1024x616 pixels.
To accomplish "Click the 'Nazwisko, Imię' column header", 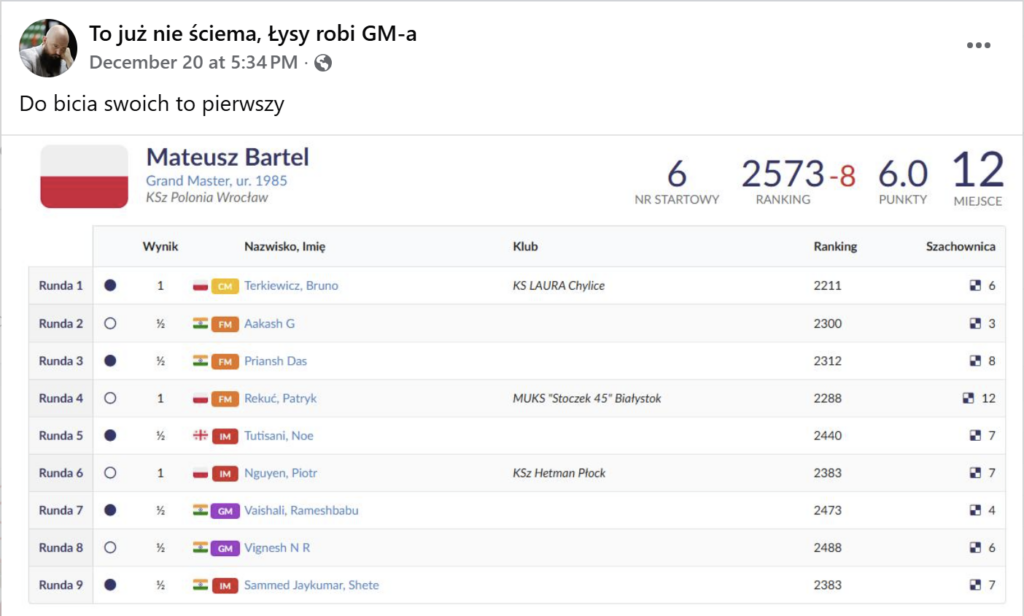I will [284, 247].
